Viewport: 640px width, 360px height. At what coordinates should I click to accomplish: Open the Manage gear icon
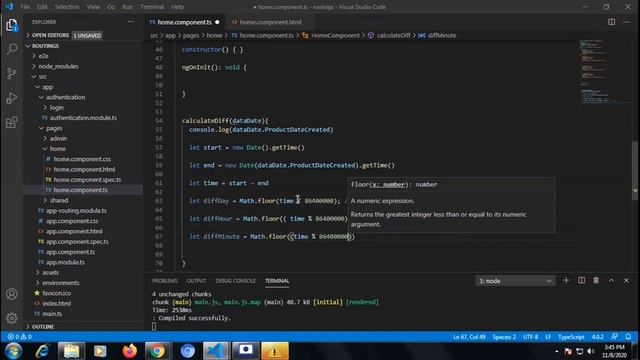click(x=12, y=318)
